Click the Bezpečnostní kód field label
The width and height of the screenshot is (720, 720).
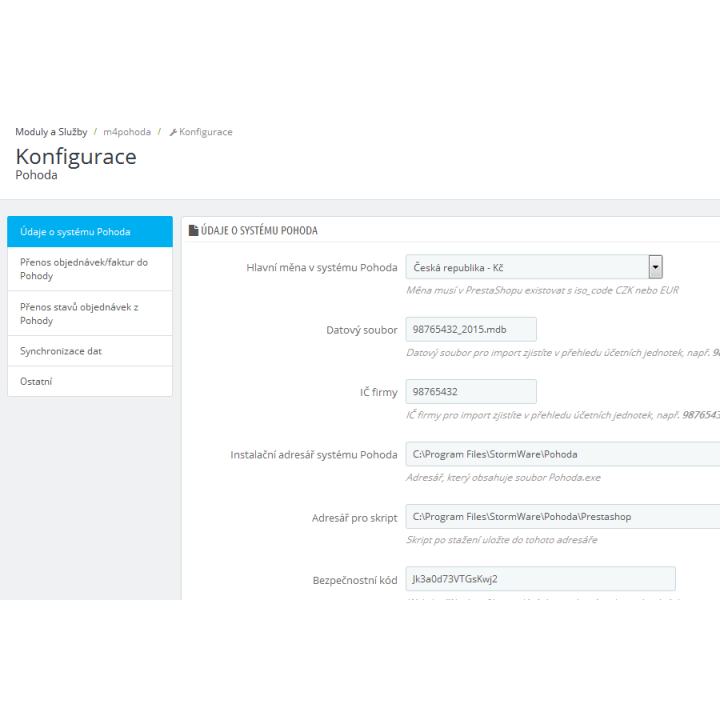354,580
